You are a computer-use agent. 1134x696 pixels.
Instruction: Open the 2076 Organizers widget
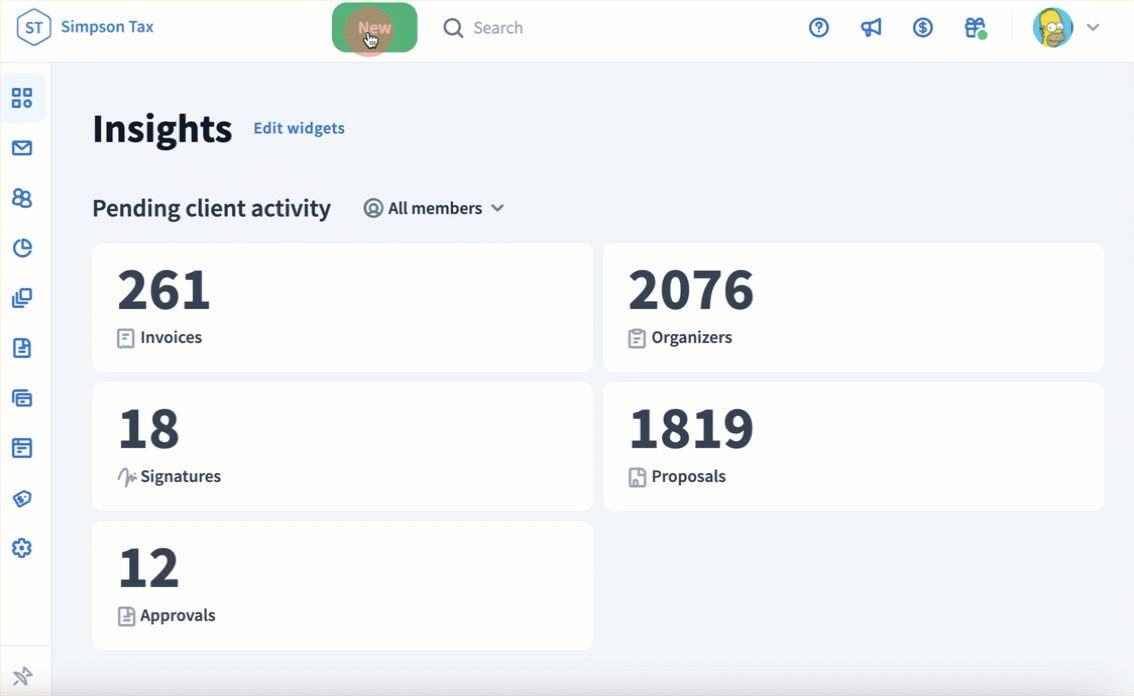pos(853,307)
